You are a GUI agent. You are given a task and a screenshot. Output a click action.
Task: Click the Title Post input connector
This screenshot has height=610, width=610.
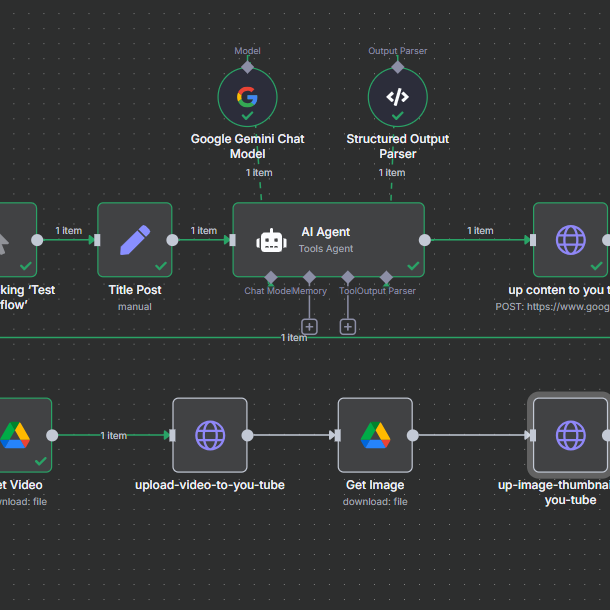pyautogui.click(x=97, y=240)
